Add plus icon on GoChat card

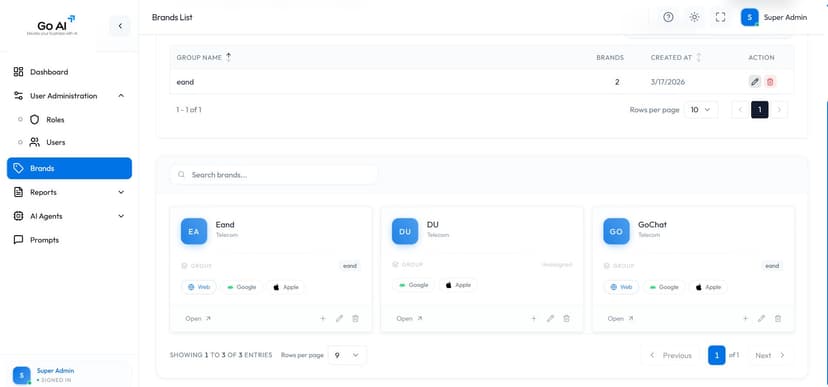coord(745,318)
